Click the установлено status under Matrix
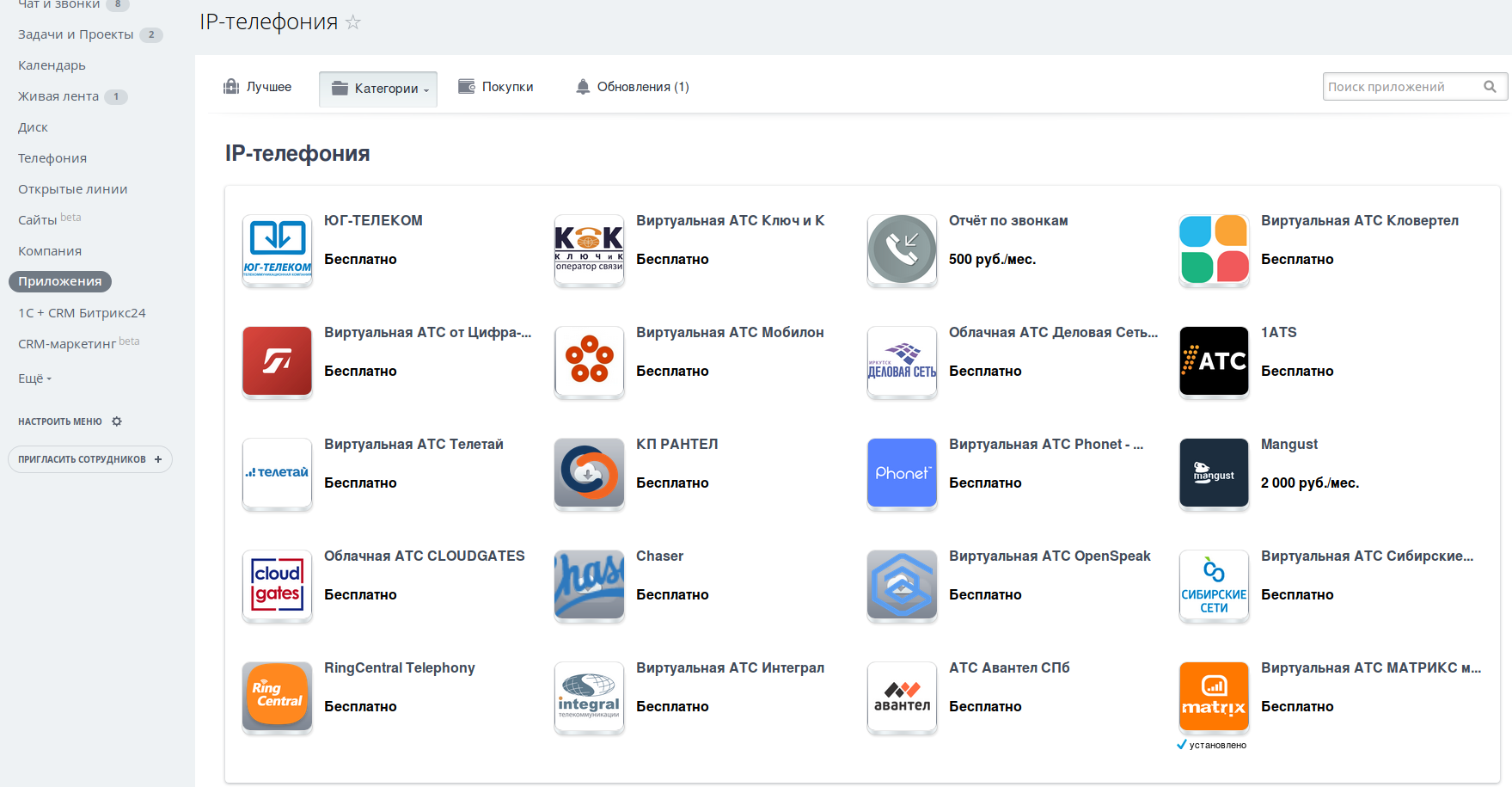1512x787 pixels. click(1212, 745)
